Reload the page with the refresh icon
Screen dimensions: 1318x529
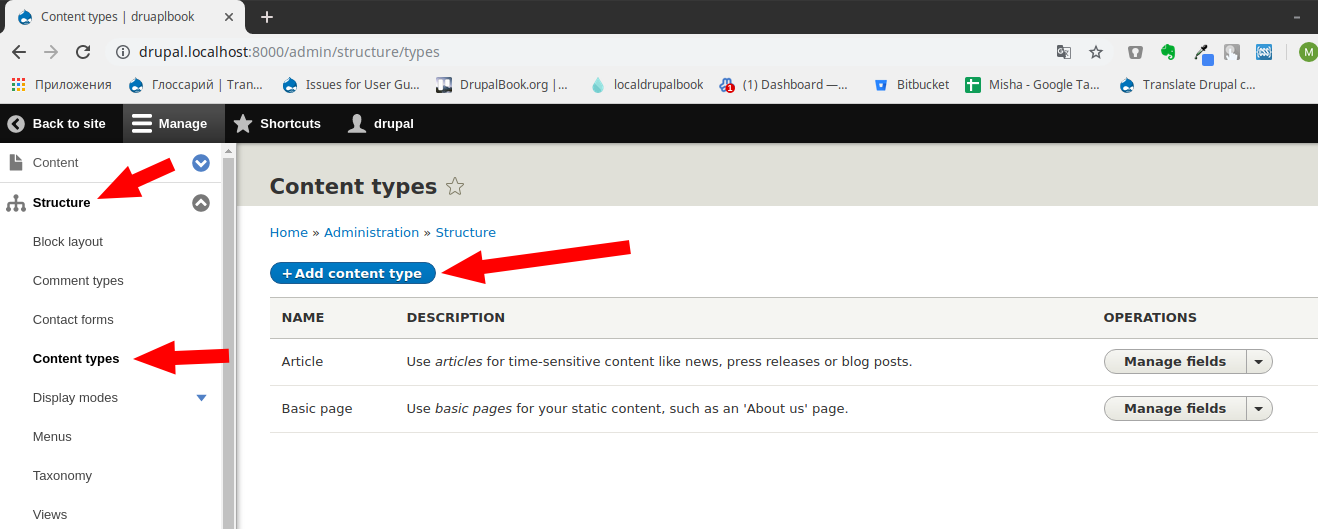(x=83, y=52)
